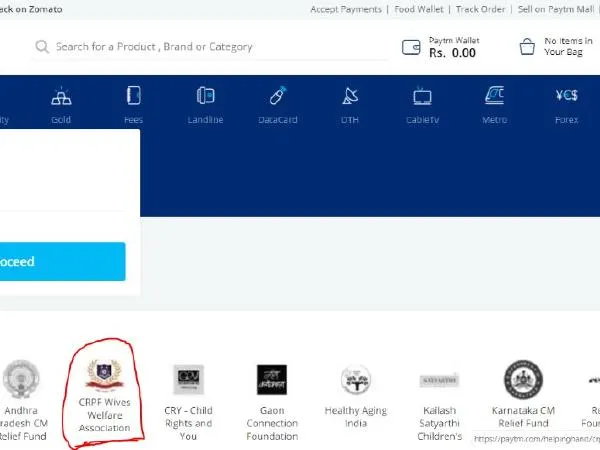600x450 pixels.
Task: Open the Paytm Wallet icon
Action: 411,47
